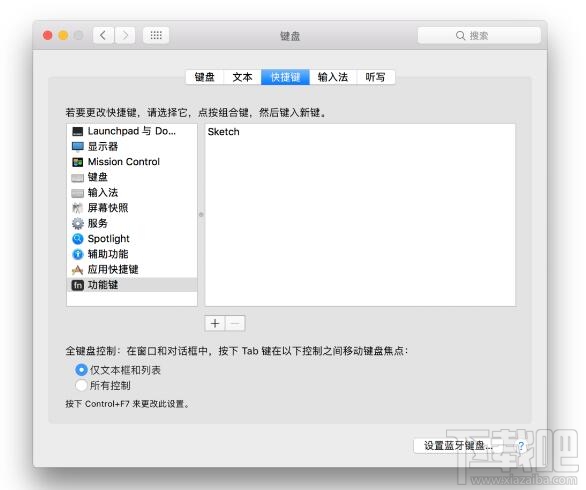
Task: Open help with the question mark
Action: click(x=521, y=446)
